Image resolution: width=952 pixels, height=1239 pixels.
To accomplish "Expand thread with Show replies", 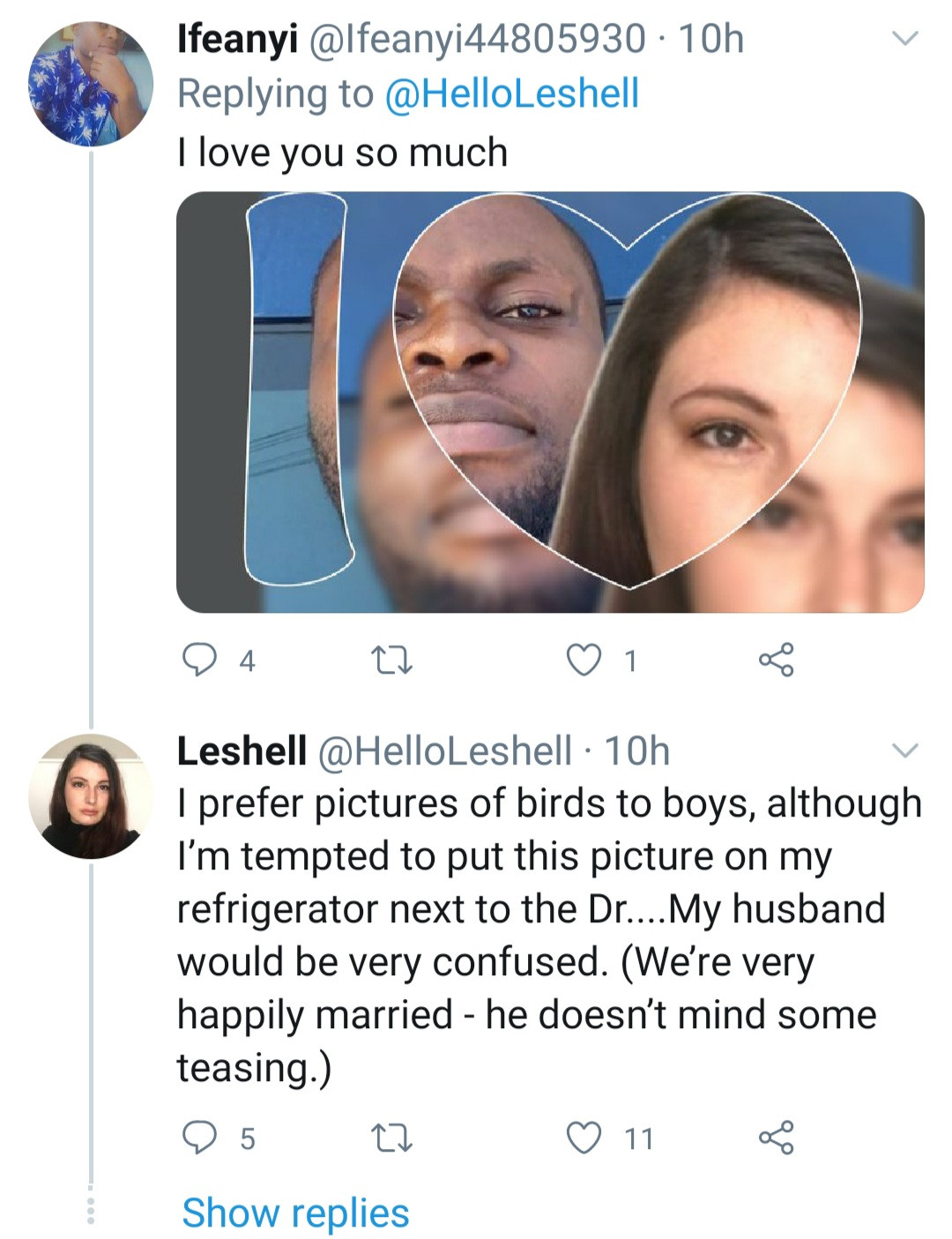I will pyautogui.click(x=295, y=1213).
